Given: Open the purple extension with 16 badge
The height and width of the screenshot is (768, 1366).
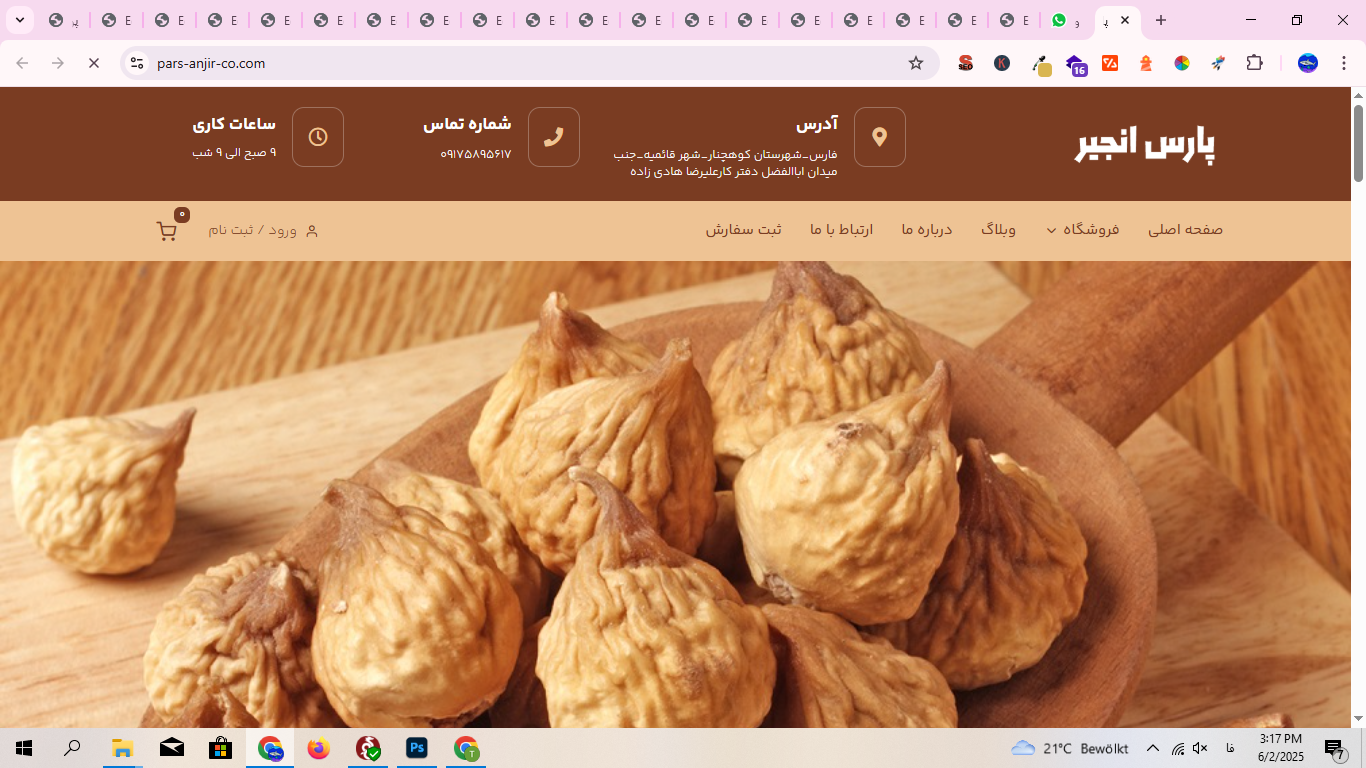Looking at the screenshot, I should tap(1076, 65).
